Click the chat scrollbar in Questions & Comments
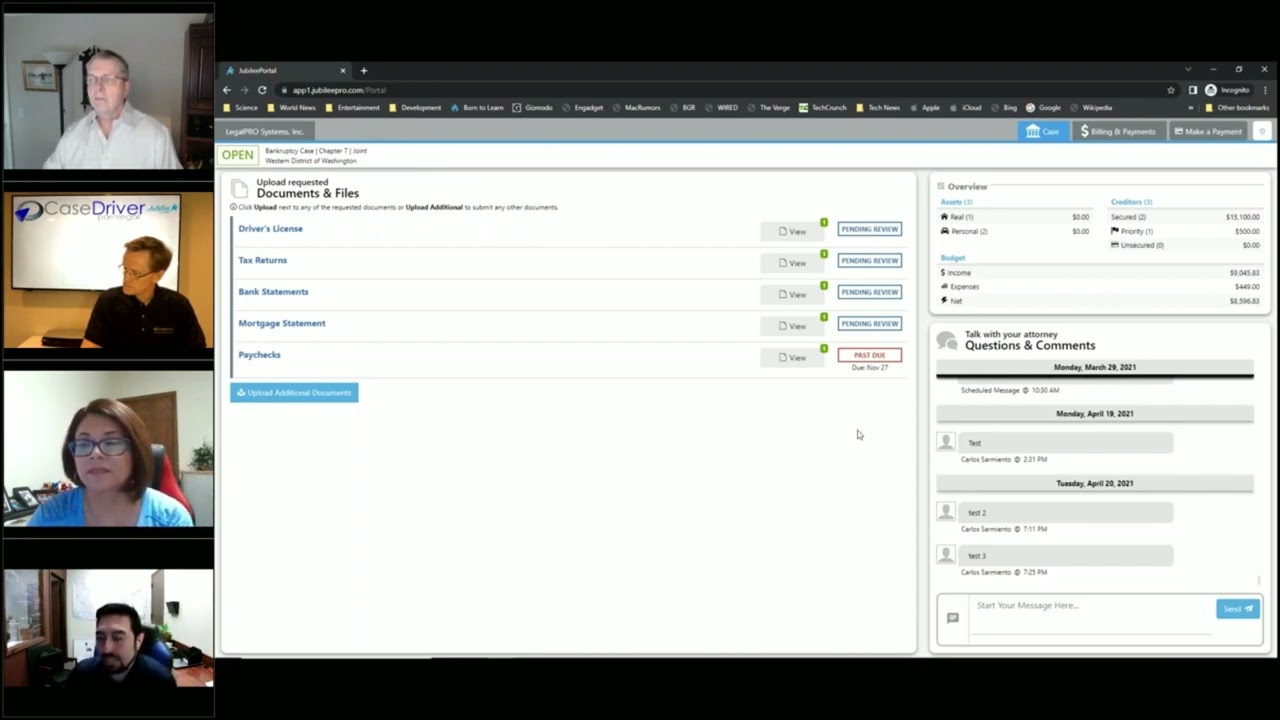1280x720 pixels. (1259, 580)
